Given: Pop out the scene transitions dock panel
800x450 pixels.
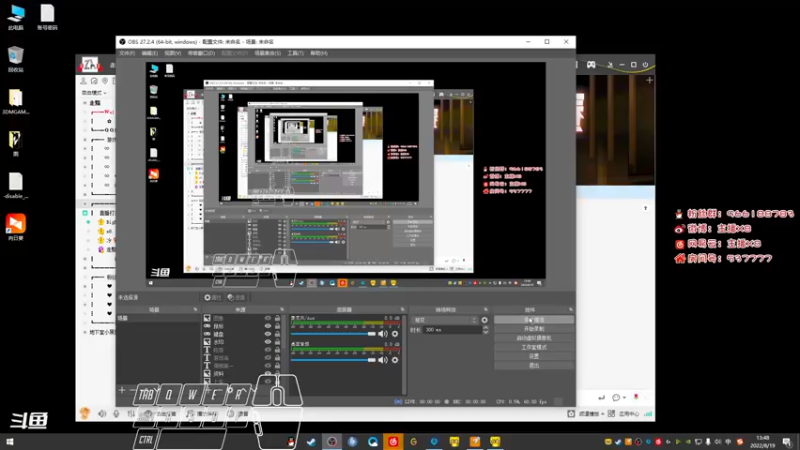Looking at the screenshot, I should (485, 310).
